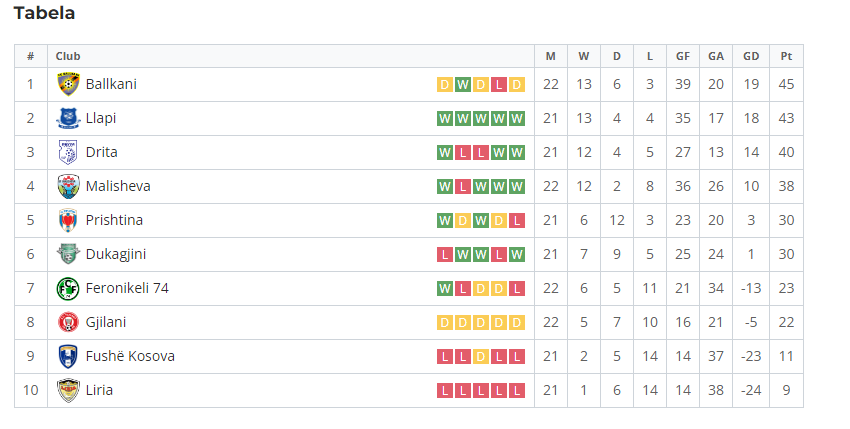Click the Malisheva club crest
This screenshot has height=429, width=850.
coord(68,187)
